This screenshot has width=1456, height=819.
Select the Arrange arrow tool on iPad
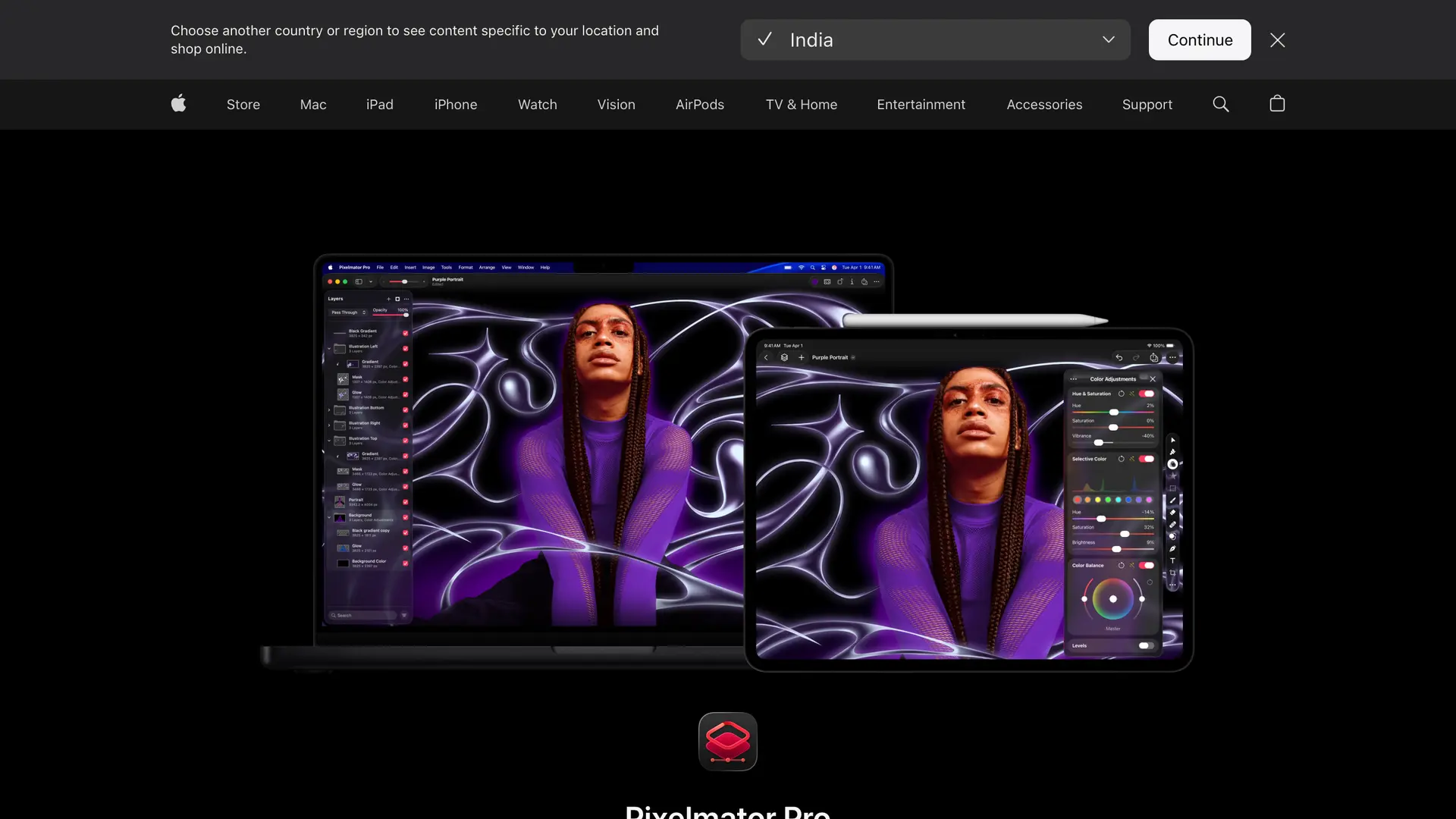pos(1172,441)
